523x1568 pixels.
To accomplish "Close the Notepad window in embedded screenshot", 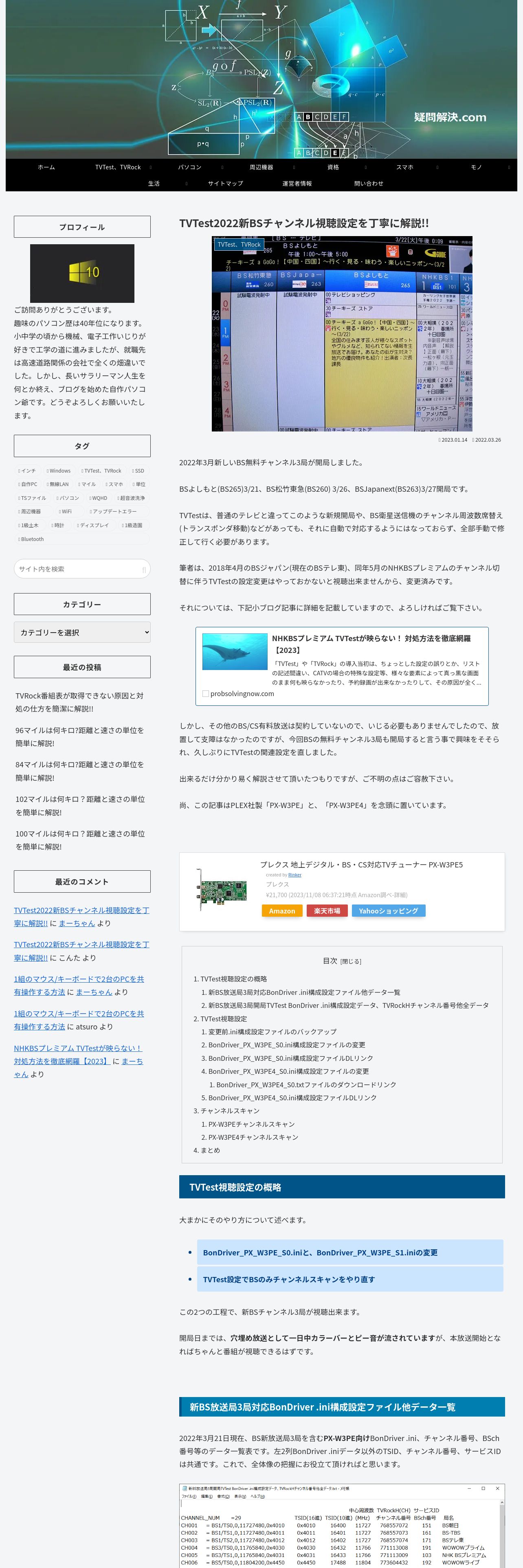I will pos(497,1488).
